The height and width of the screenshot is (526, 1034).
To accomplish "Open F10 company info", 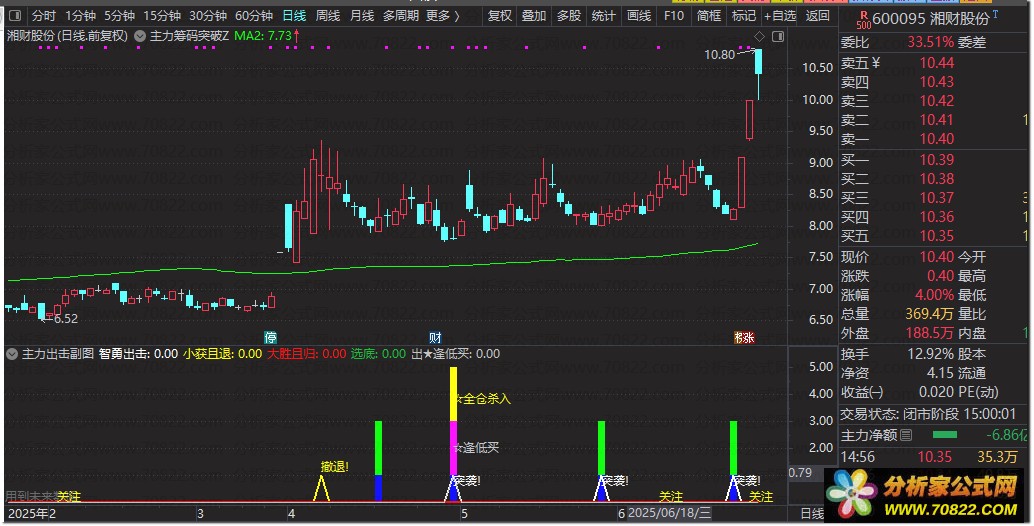I will coord(674,15).
